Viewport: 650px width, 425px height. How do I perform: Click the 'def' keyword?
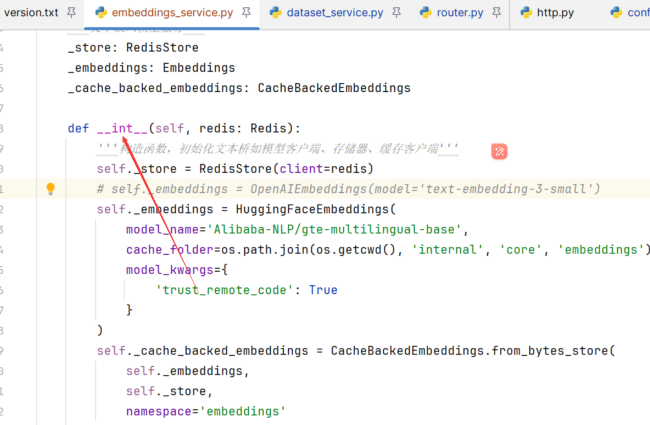click(x=78, y=129)
